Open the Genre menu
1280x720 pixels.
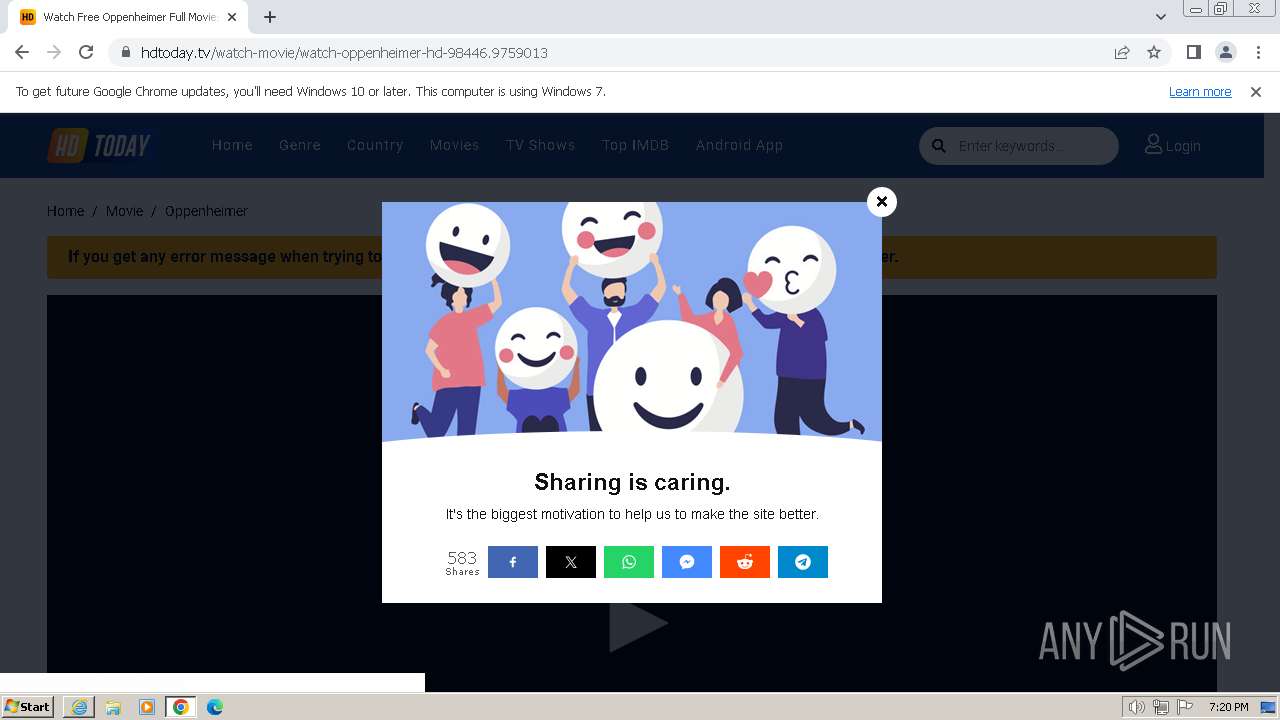click(300, 145)
